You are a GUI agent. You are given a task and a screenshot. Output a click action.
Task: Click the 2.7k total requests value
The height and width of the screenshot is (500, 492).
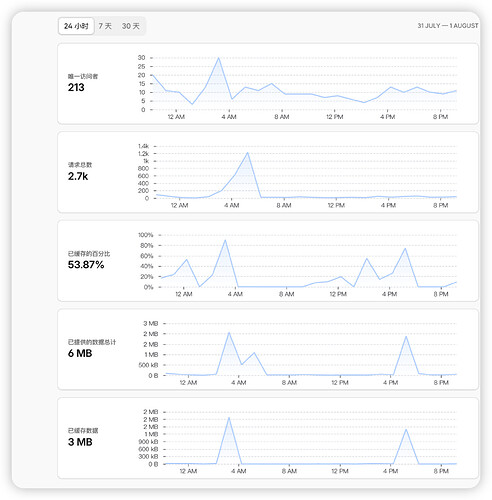[78, 176]
